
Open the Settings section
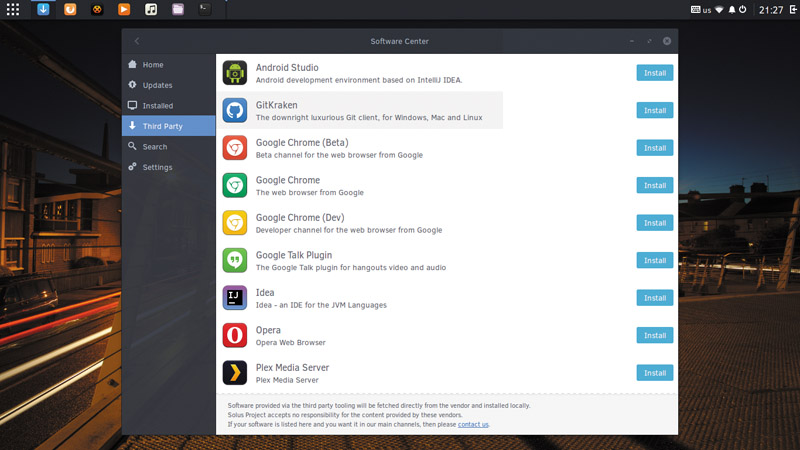click(168, 167)
